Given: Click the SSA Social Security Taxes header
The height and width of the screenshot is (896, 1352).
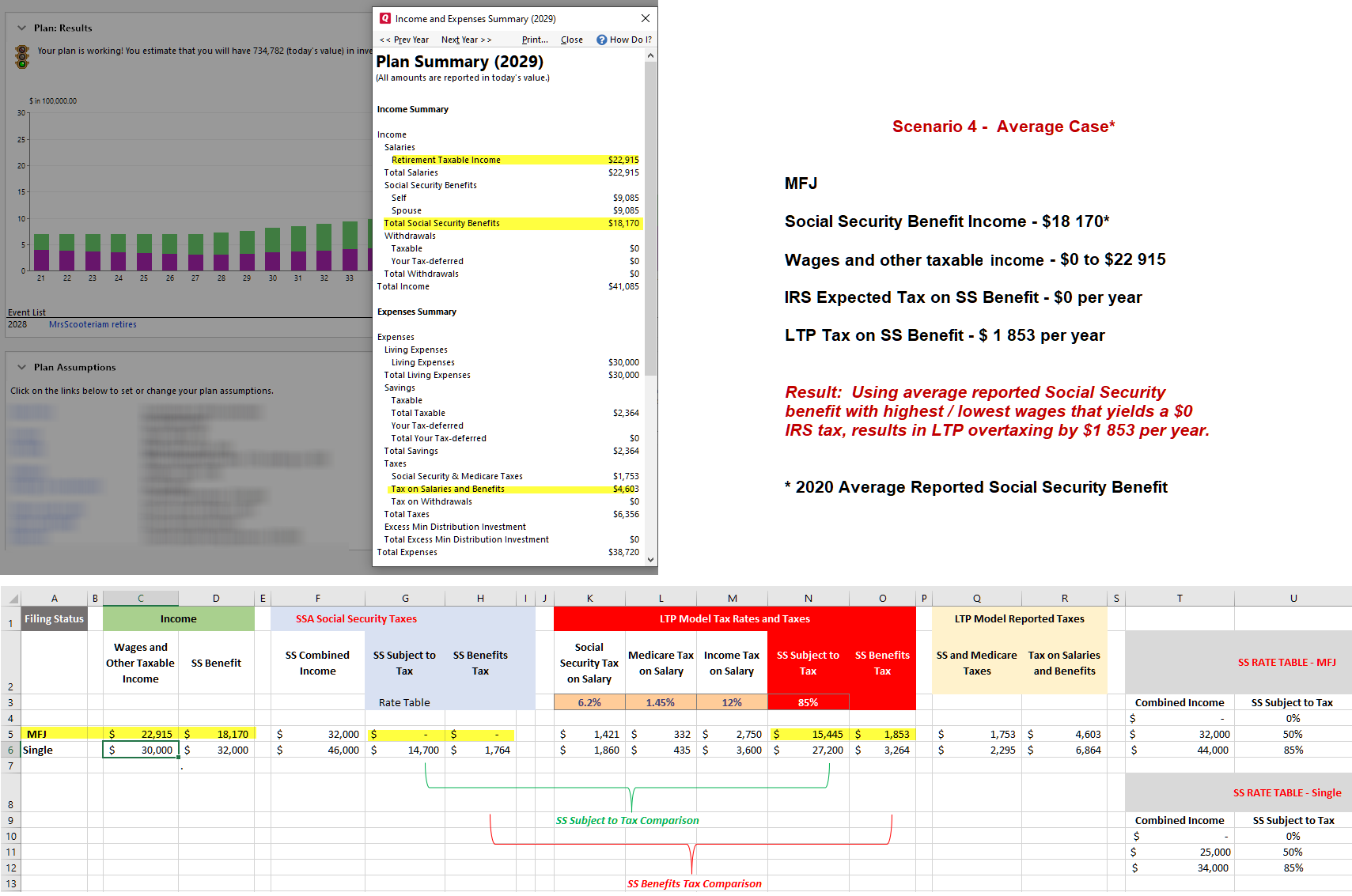Looking at the screenshot, I should pyautogui.click(x=356, y=618).
